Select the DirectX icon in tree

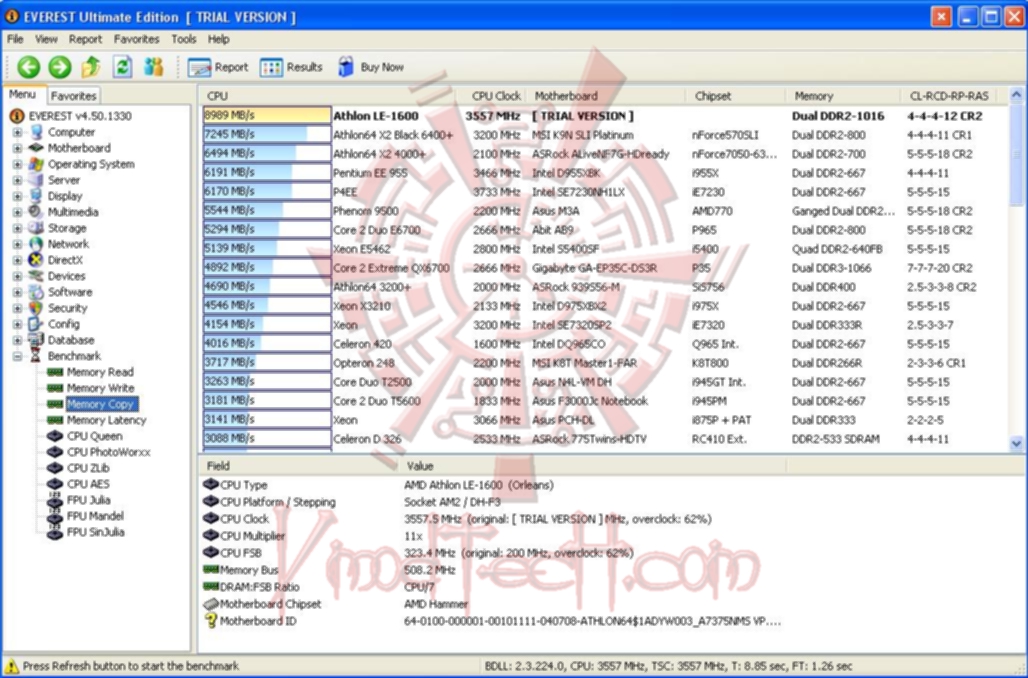(x=36, y=260)
